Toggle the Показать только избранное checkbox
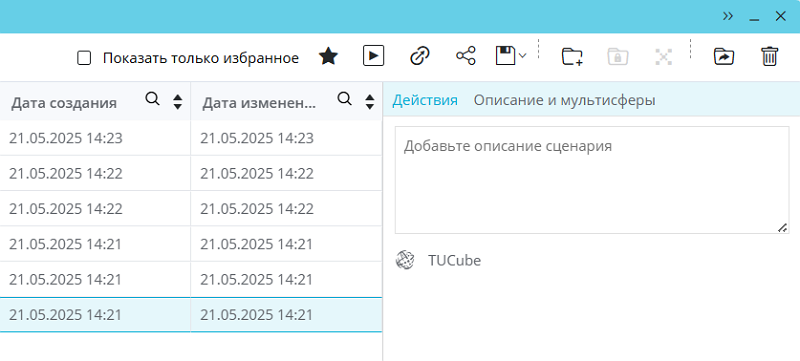This screenshot has height=361, width=800. coord(84,58)
